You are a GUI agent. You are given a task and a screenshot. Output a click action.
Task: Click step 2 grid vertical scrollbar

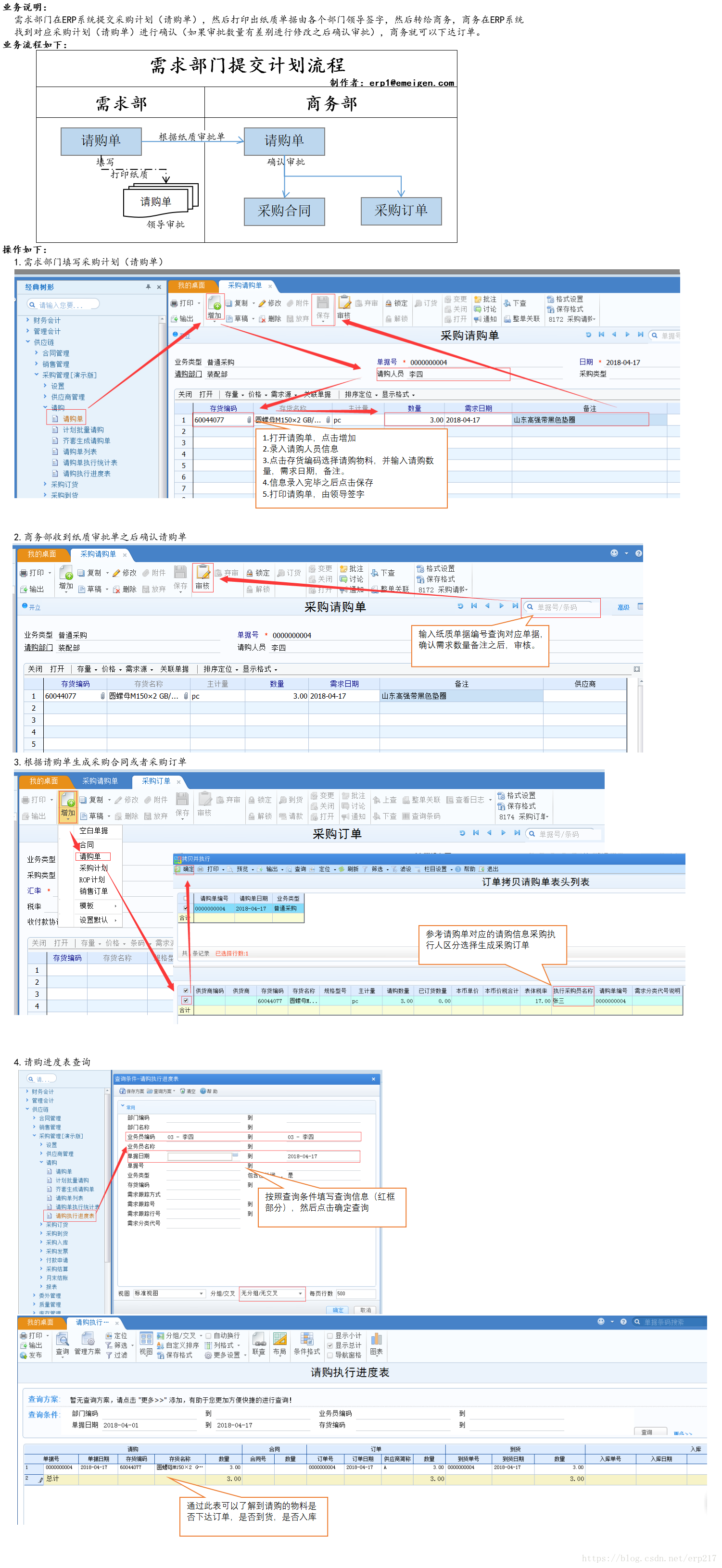coord(640,716)
